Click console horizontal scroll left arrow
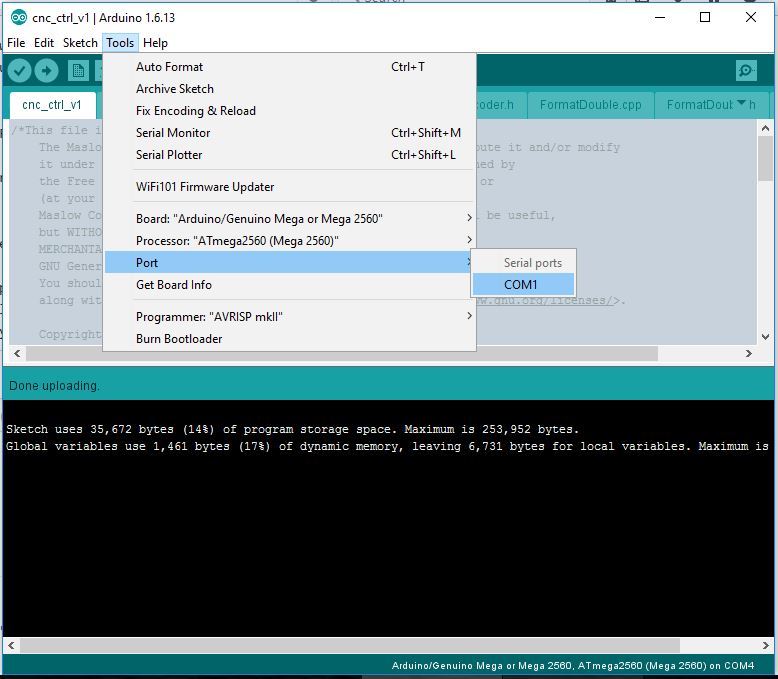778x679 pixels. tap(11, 645)
